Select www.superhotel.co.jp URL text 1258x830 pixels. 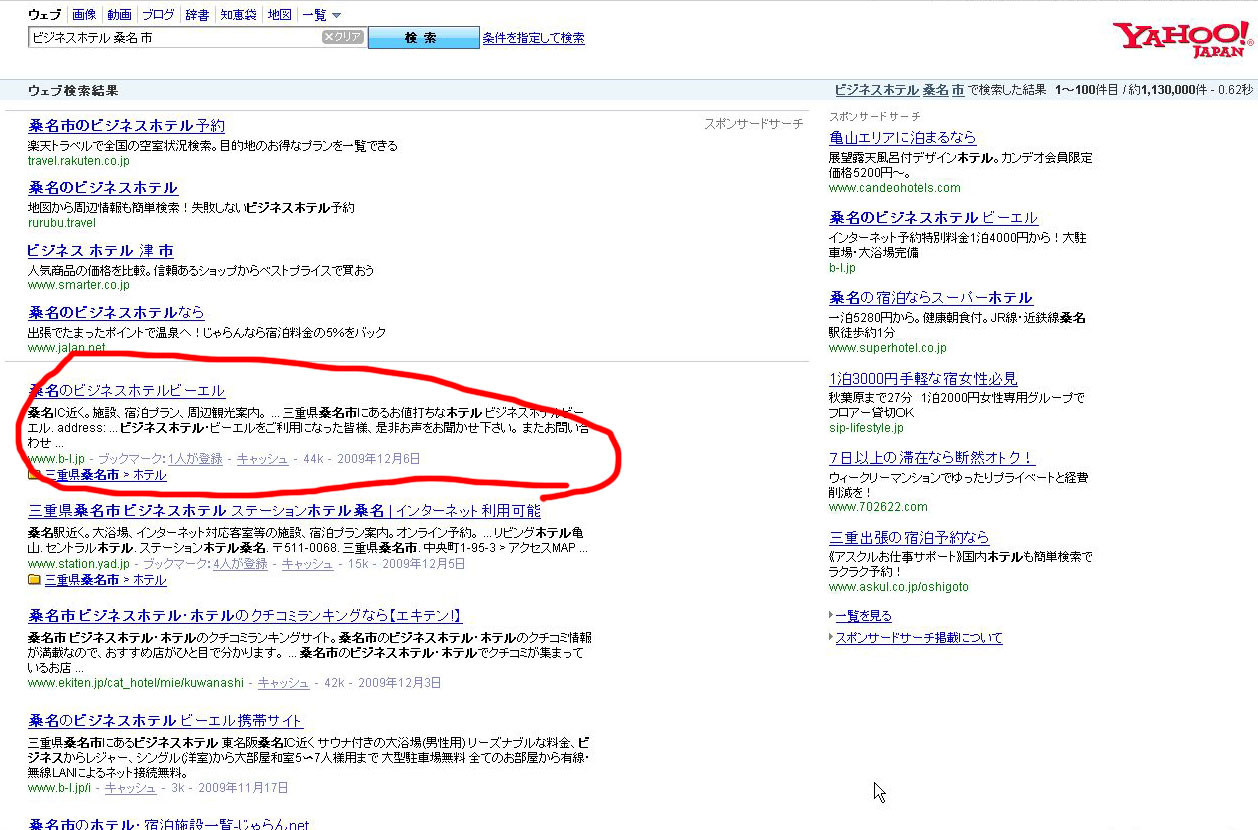pyautogui.click(x=887, y=348)
